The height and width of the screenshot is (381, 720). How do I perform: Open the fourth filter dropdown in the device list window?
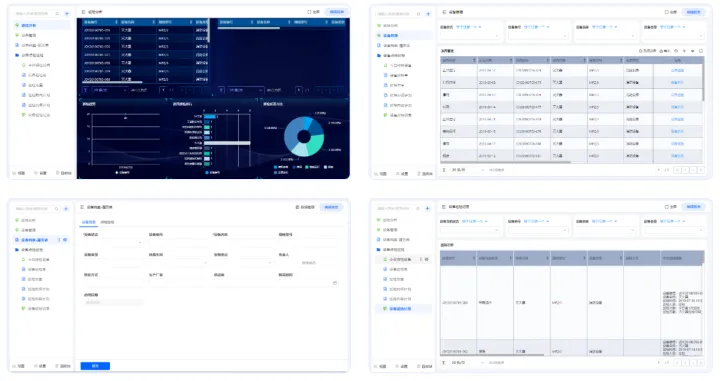[x=674, y=36]
